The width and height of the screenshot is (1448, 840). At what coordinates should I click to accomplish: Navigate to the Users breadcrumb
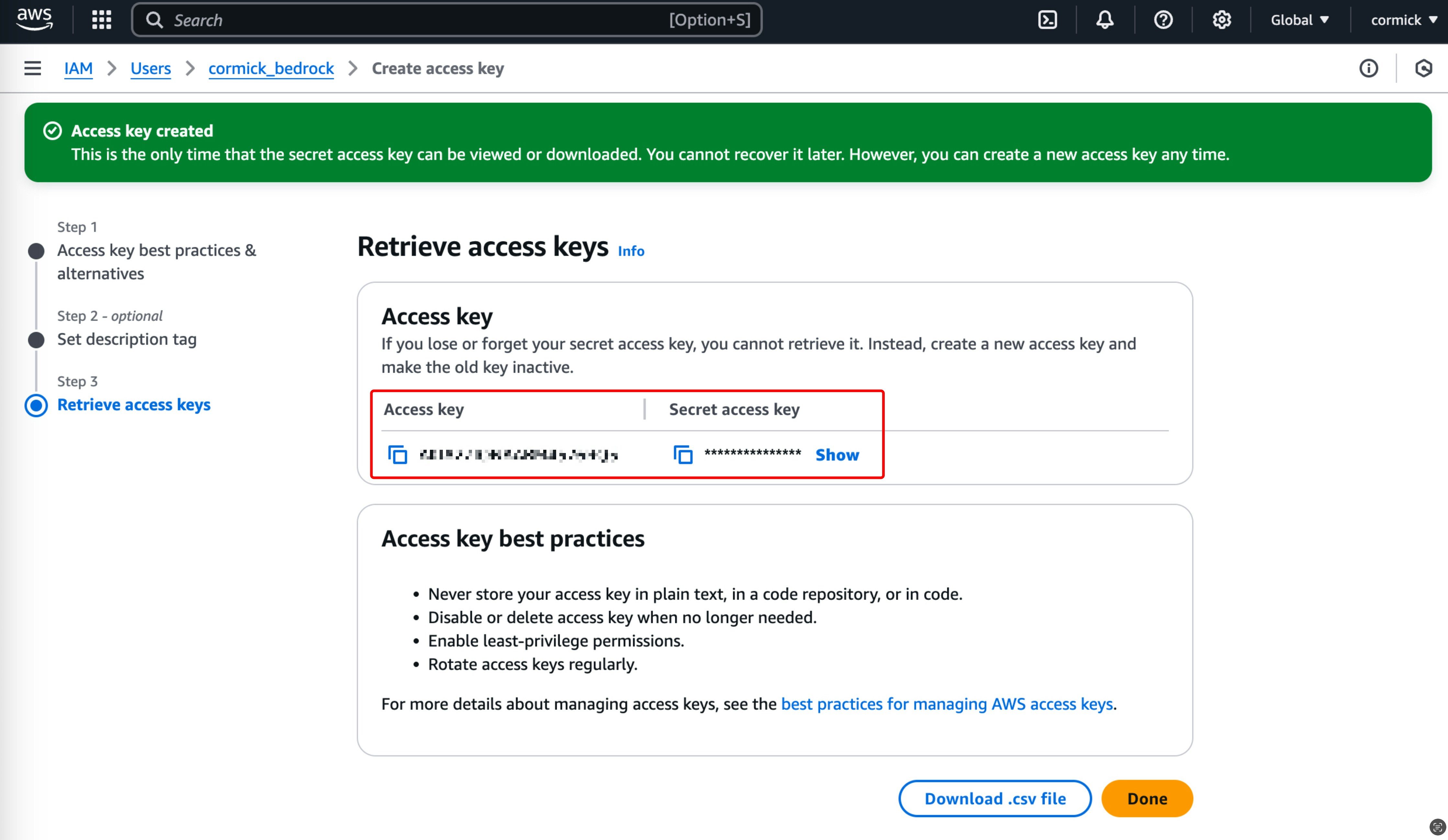click(x=151, y=68)
